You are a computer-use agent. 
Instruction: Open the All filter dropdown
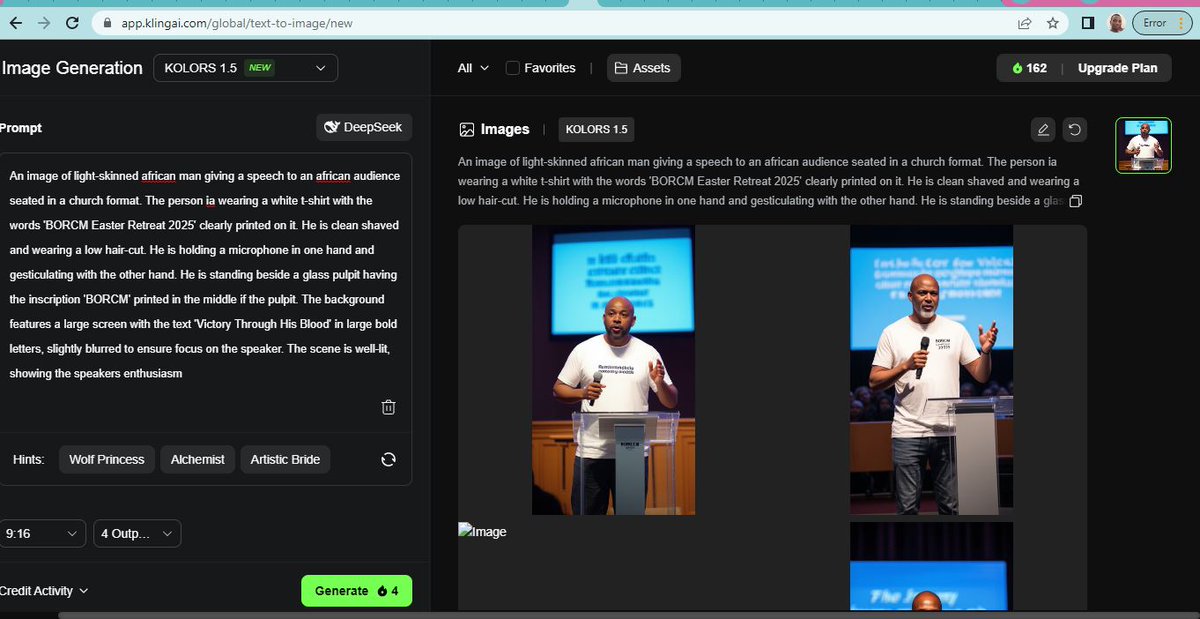(x=473, y=68)
